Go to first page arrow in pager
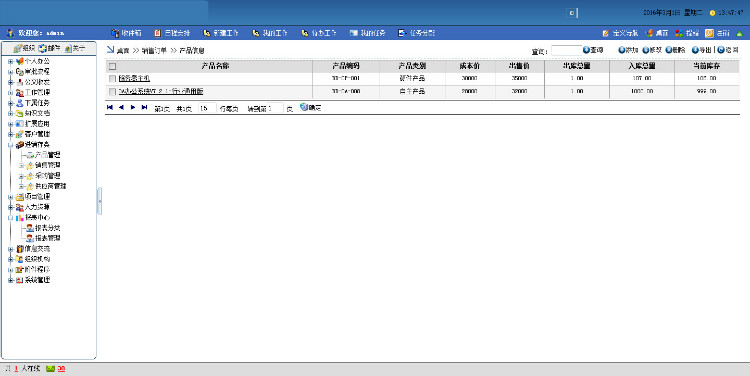750x376 pixels. [110, 107]
